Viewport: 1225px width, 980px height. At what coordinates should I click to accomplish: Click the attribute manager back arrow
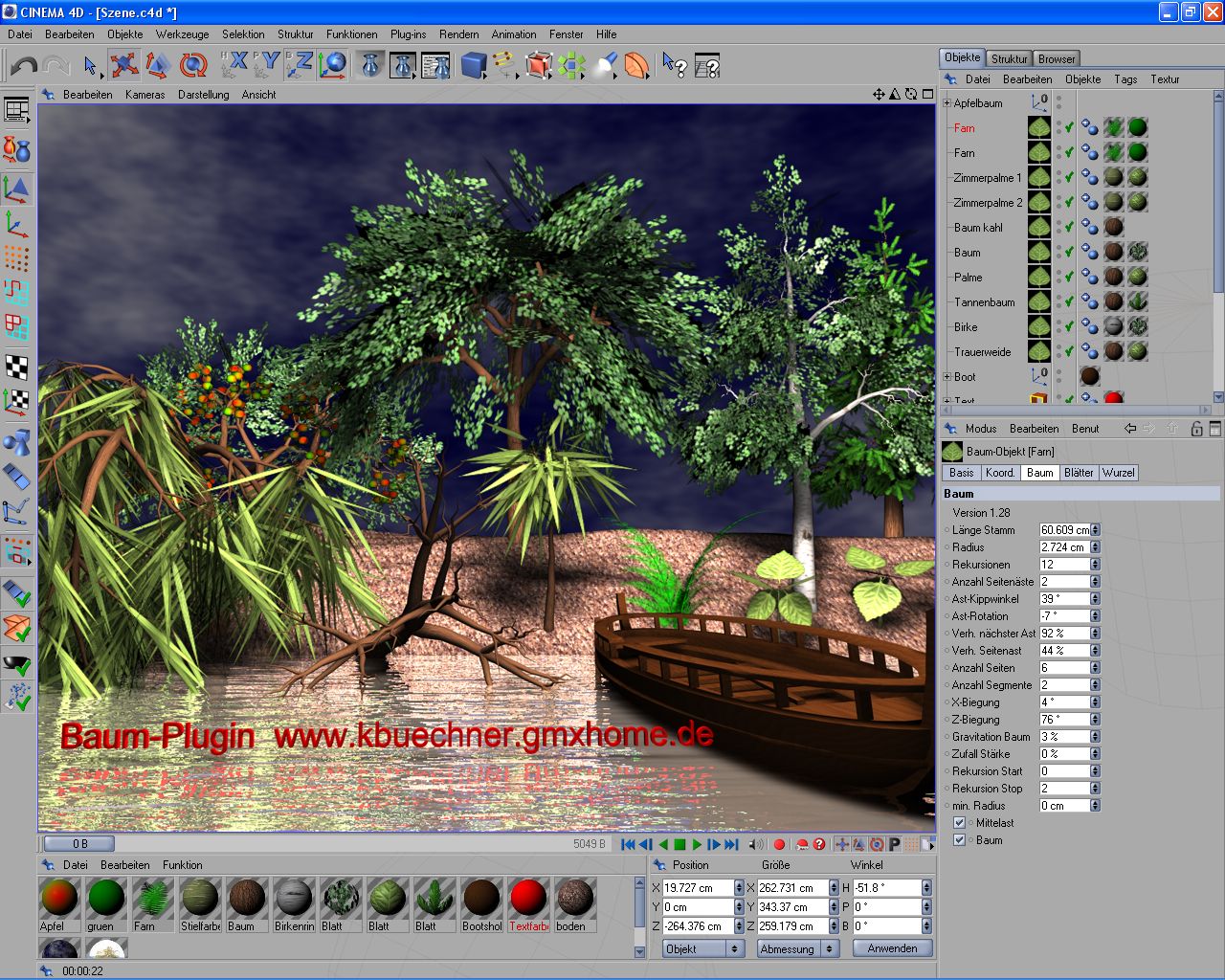[x=1130, y=428]
